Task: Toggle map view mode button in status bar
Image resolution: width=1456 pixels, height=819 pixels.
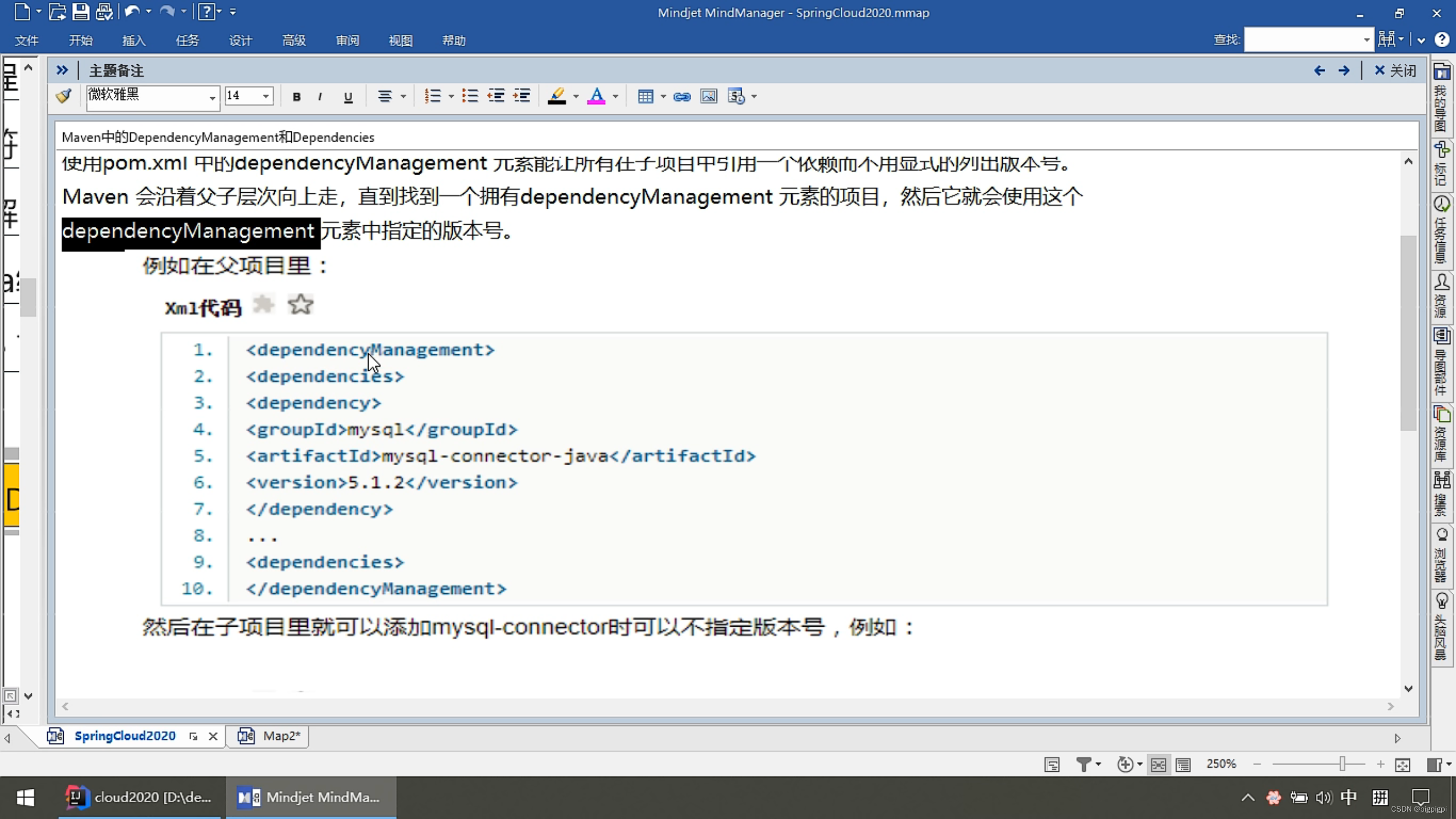Action: (x=1158, y=764)
